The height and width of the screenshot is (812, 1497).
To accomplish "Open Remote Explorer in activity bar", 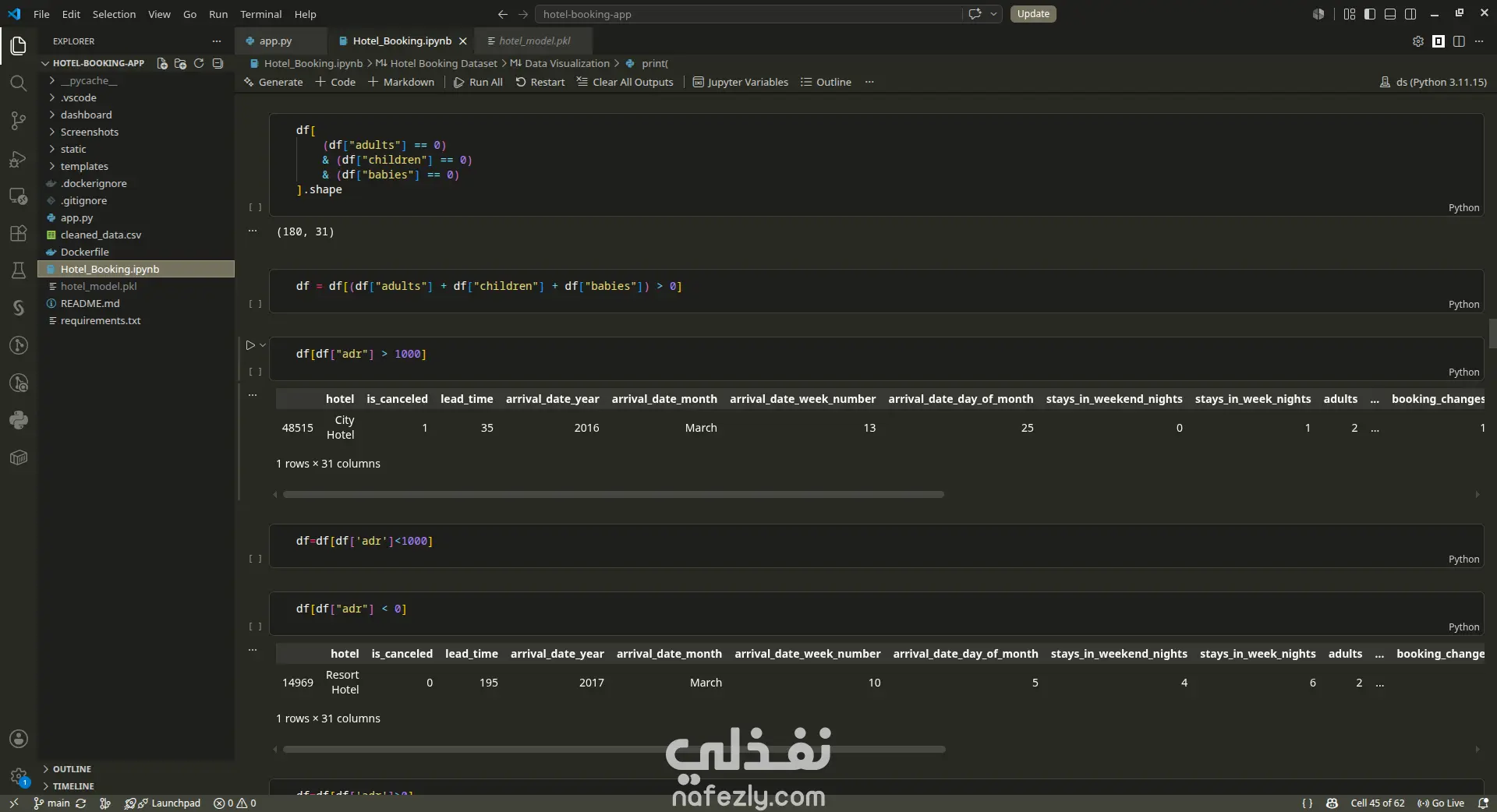I will tap(19, 196).
